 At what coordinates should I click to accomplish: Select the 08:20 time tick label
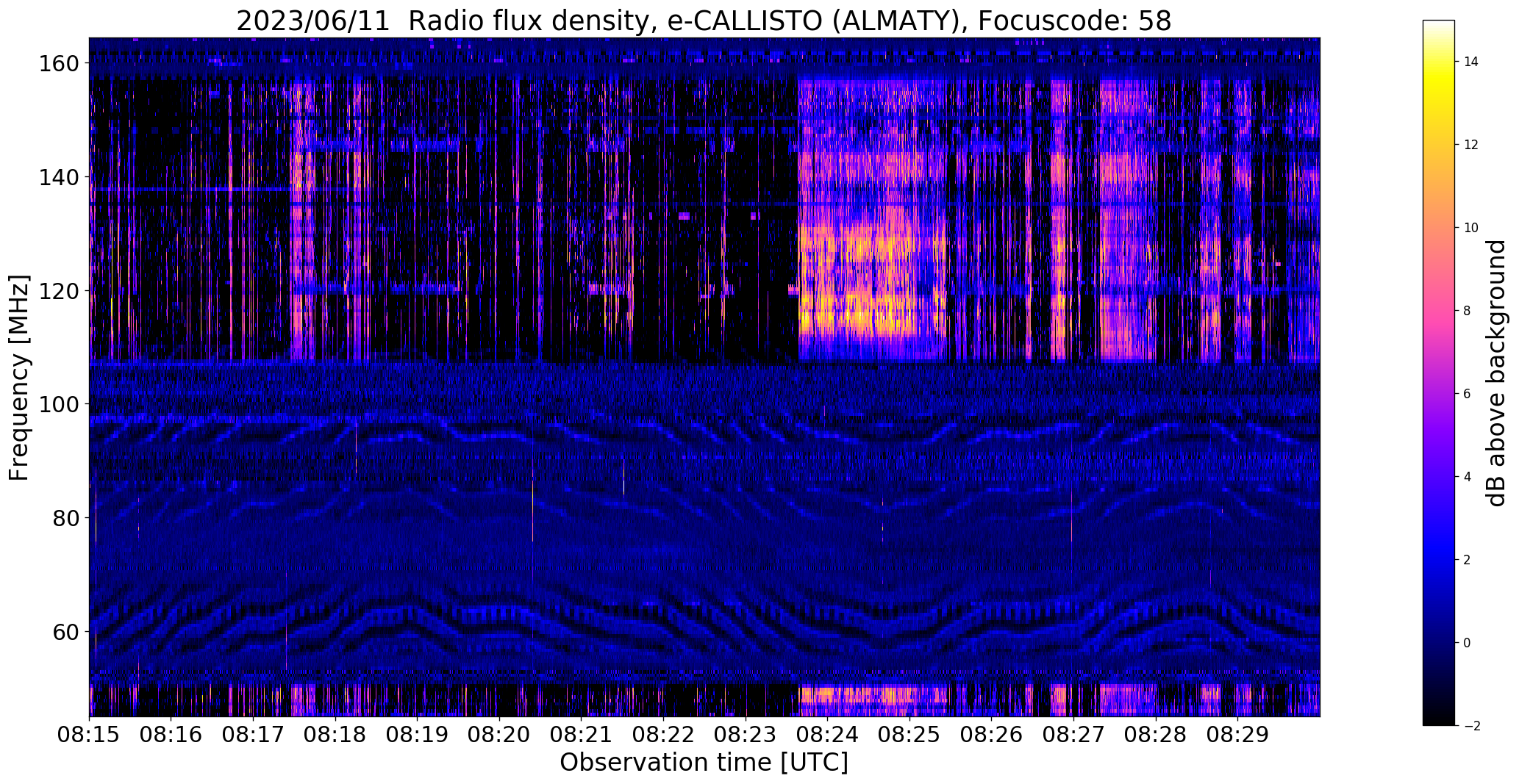click(499, 734)
